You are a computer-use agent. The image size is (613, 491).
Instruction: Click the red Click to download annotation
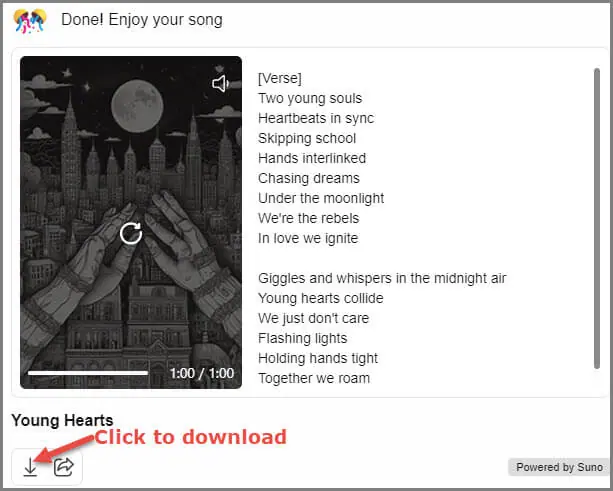[x=191, y=437]
